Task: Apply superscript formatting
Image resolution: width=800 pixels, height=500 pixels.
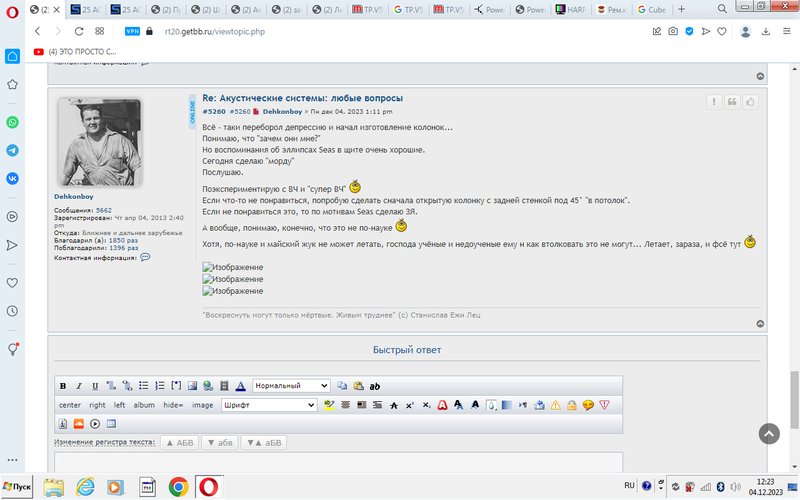Action: coord(410,405)
